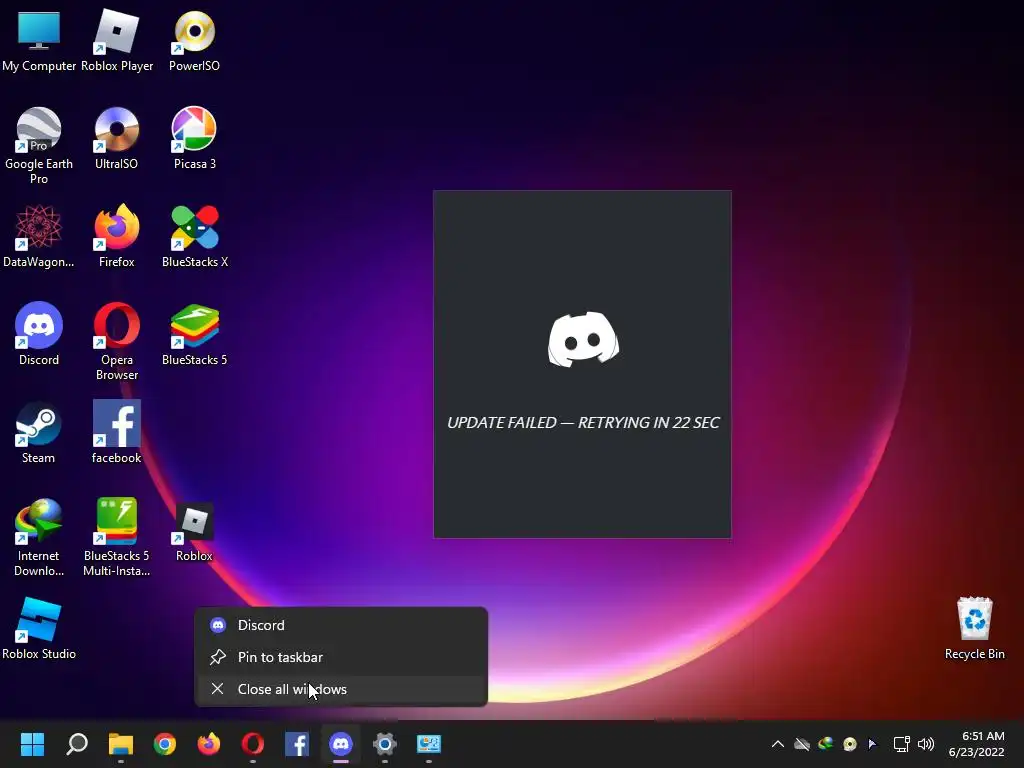
Task: Choose Discord in jump list
Action: [341, 625]
